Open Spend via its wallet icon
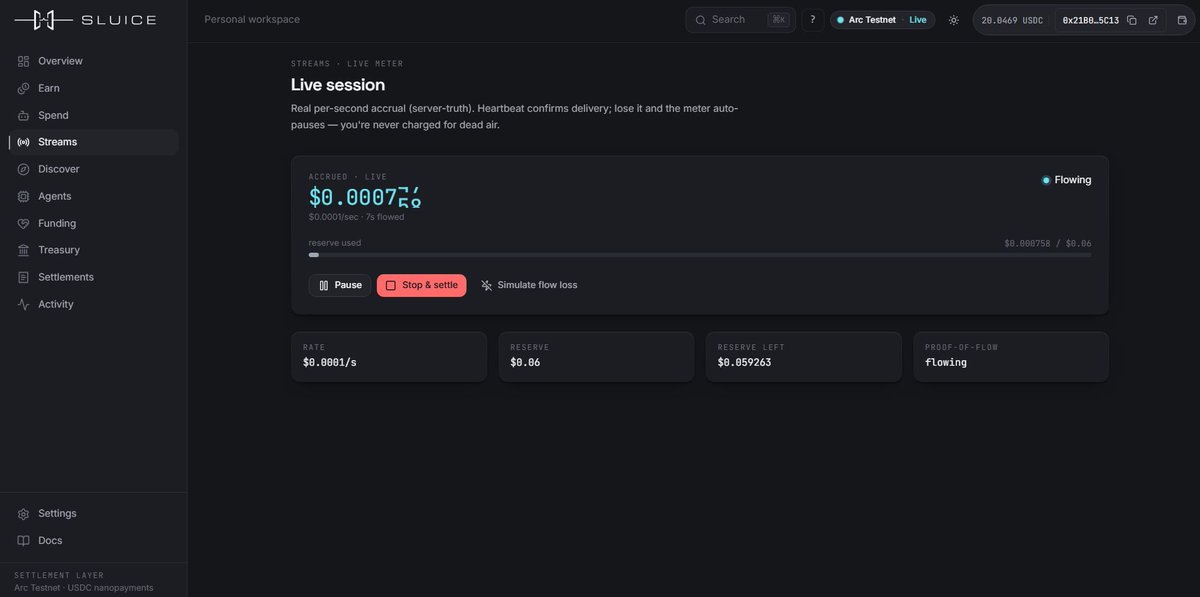This screenshot has width=1200, height=597. click(x=23, y=115)
